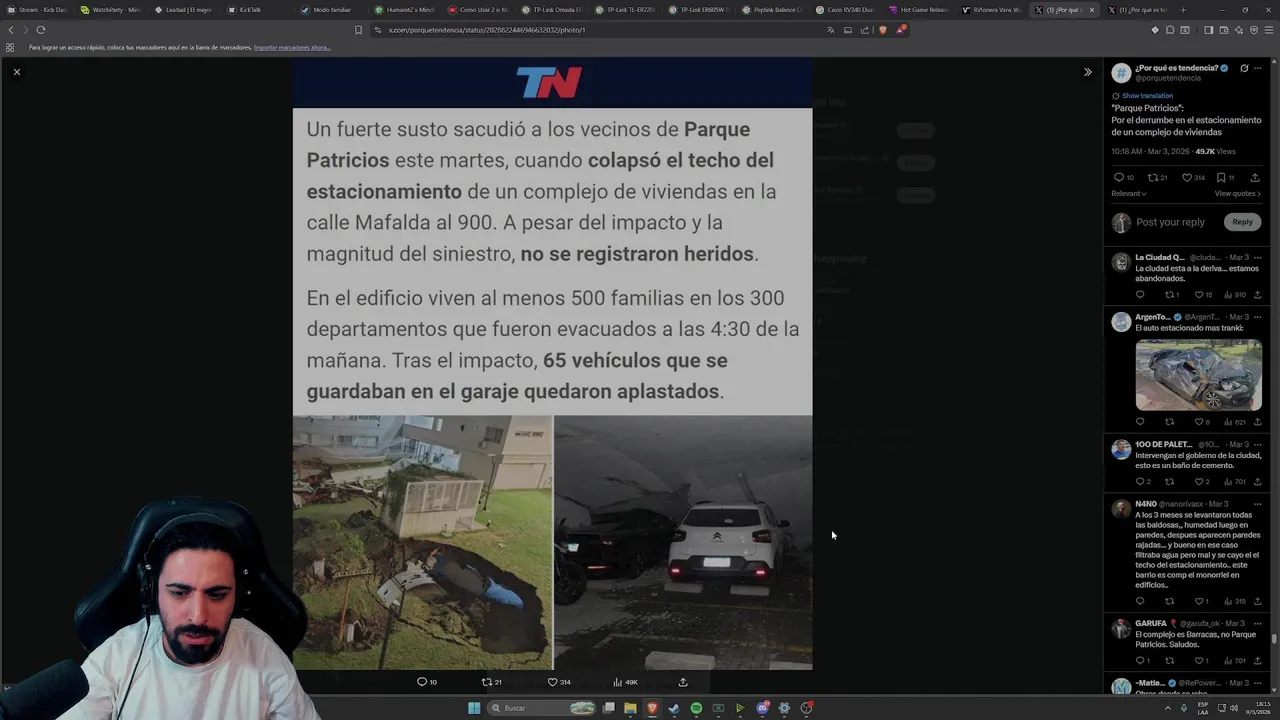Open a new browser tab with plus
The image size is (1280, 720).
point(1183,10)
